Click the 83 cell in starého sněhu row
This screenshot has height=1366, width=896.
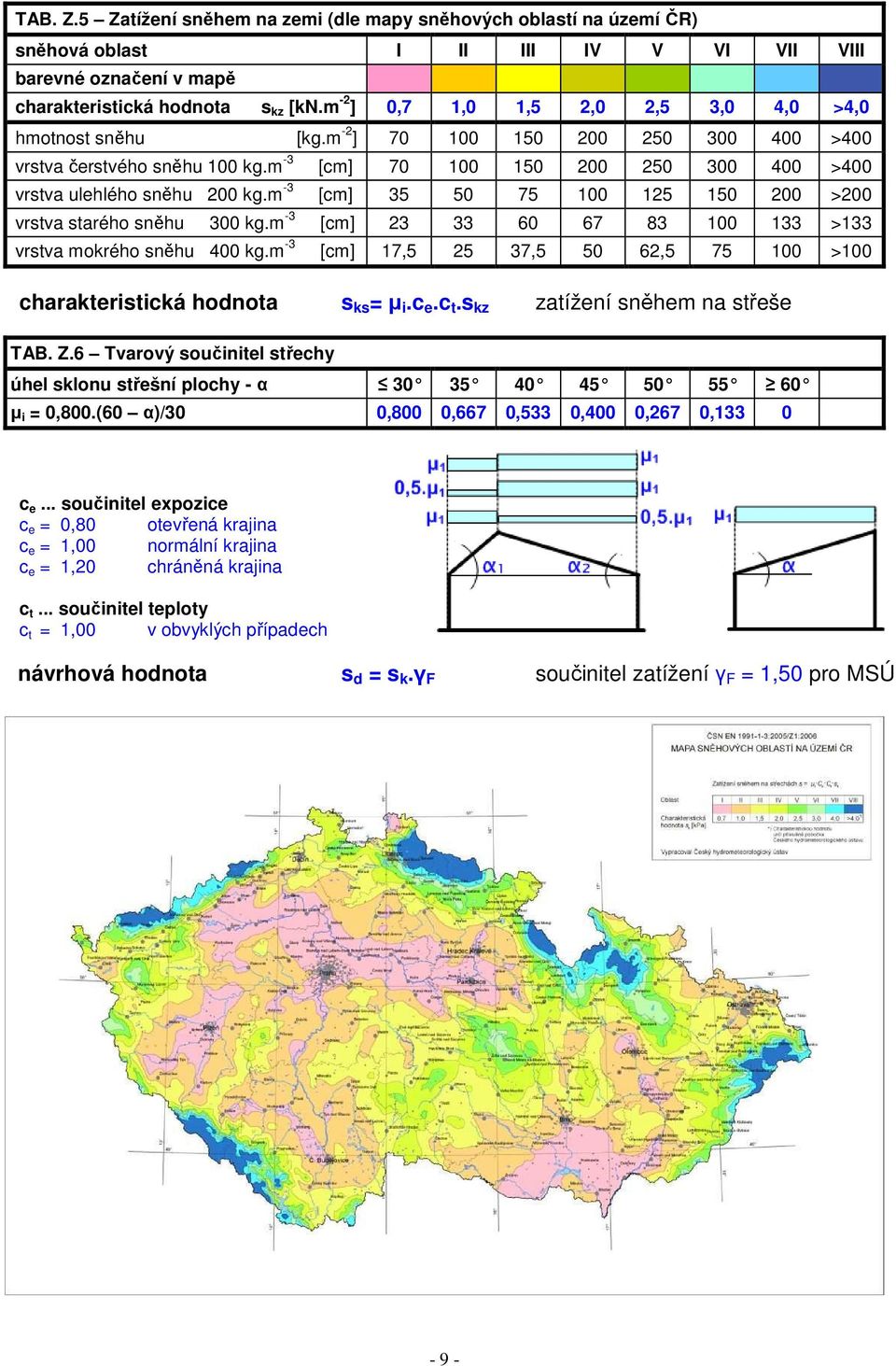(x=657, y=223)
